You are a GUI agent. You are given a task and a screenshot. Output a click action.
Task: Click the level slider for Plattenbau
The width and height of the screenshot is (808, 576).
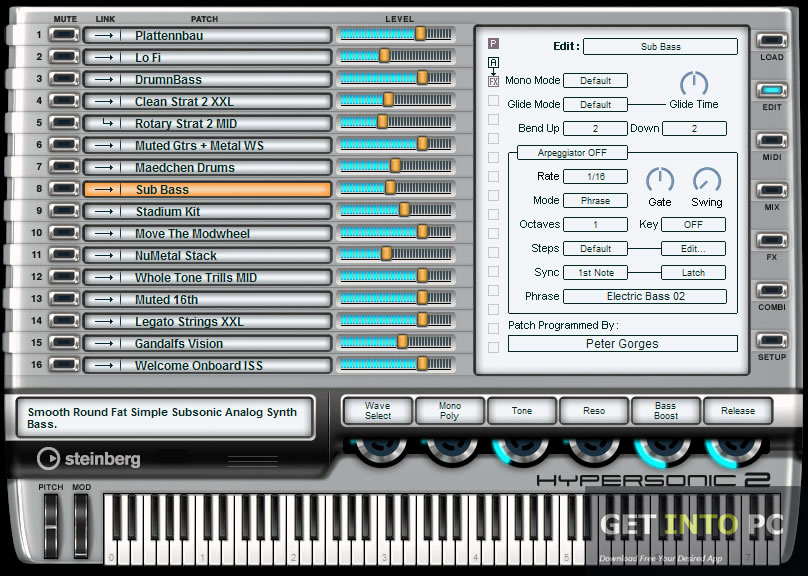(396, 35)
